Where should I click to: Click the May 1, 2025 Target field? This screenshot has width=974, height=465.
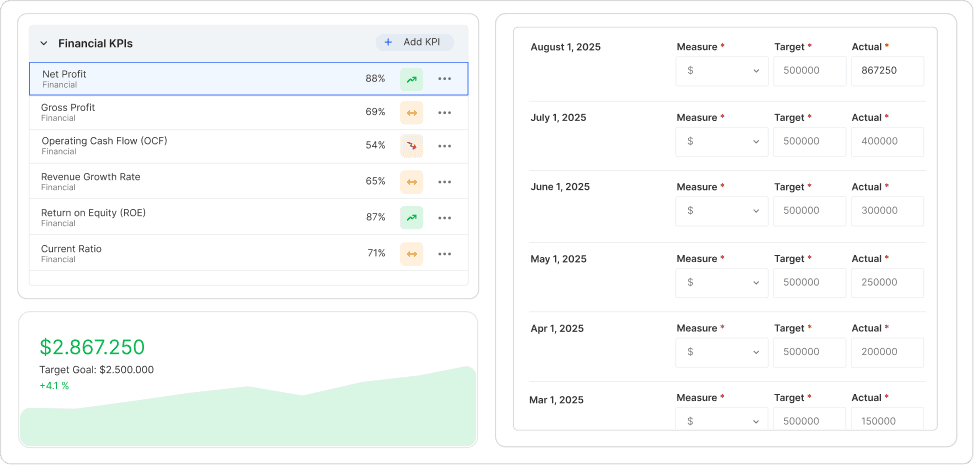coord(809,282)
